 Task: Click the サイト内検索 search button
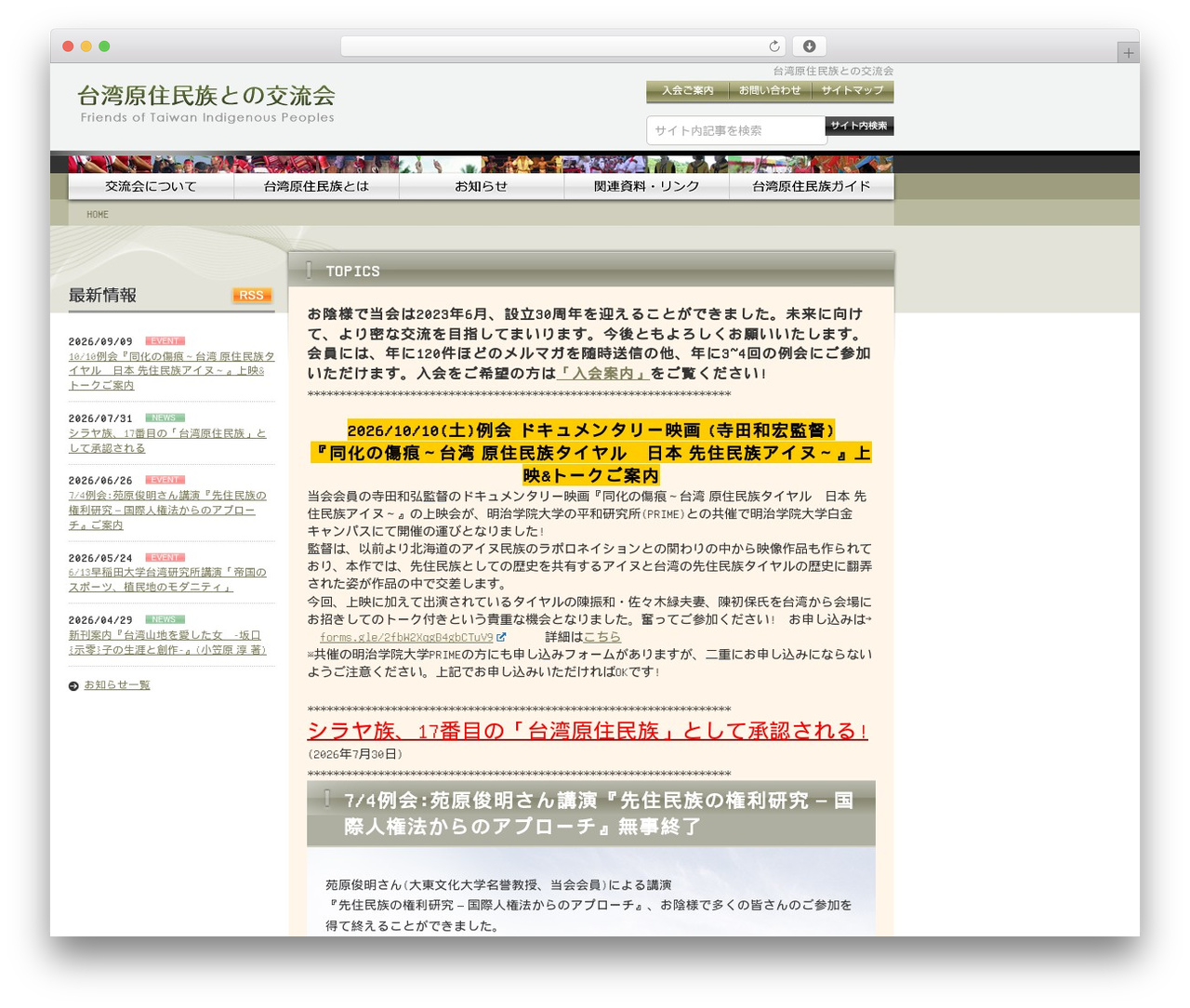click(x=859, y=126)
